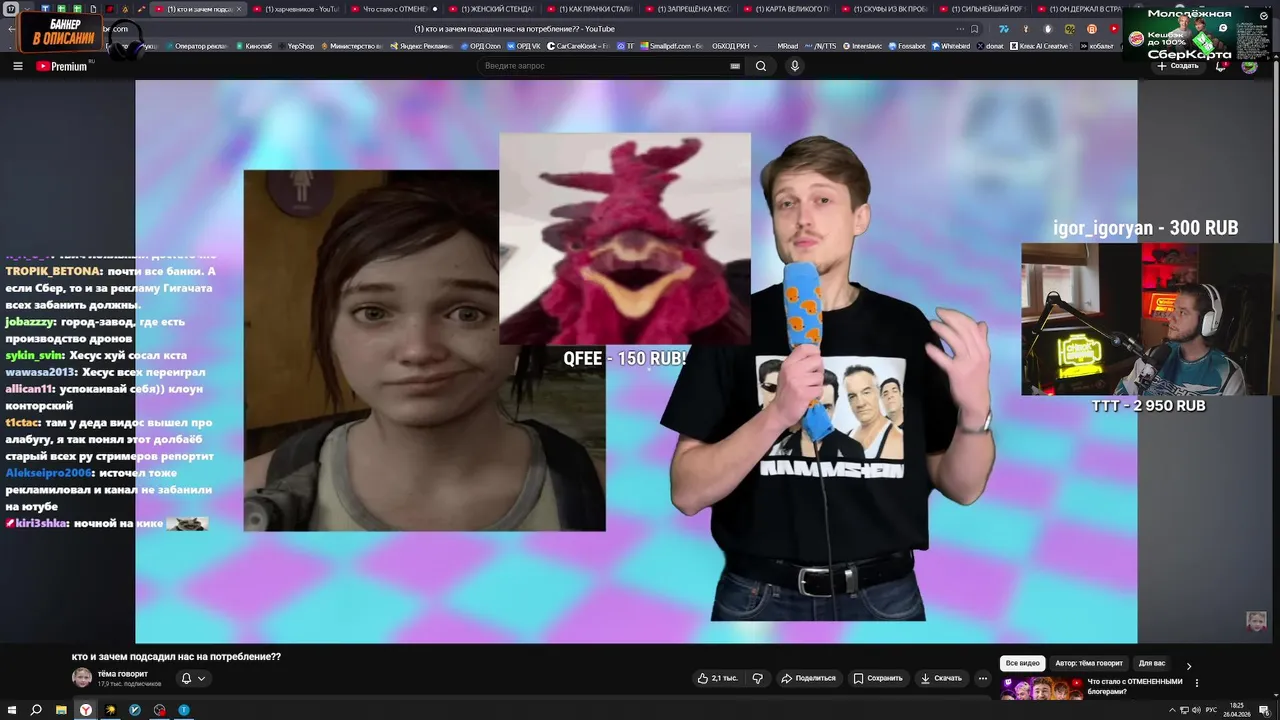Open the ОРД Ozon bookmark
This screenshot has width=1280, height=720.
pos(480,46)
